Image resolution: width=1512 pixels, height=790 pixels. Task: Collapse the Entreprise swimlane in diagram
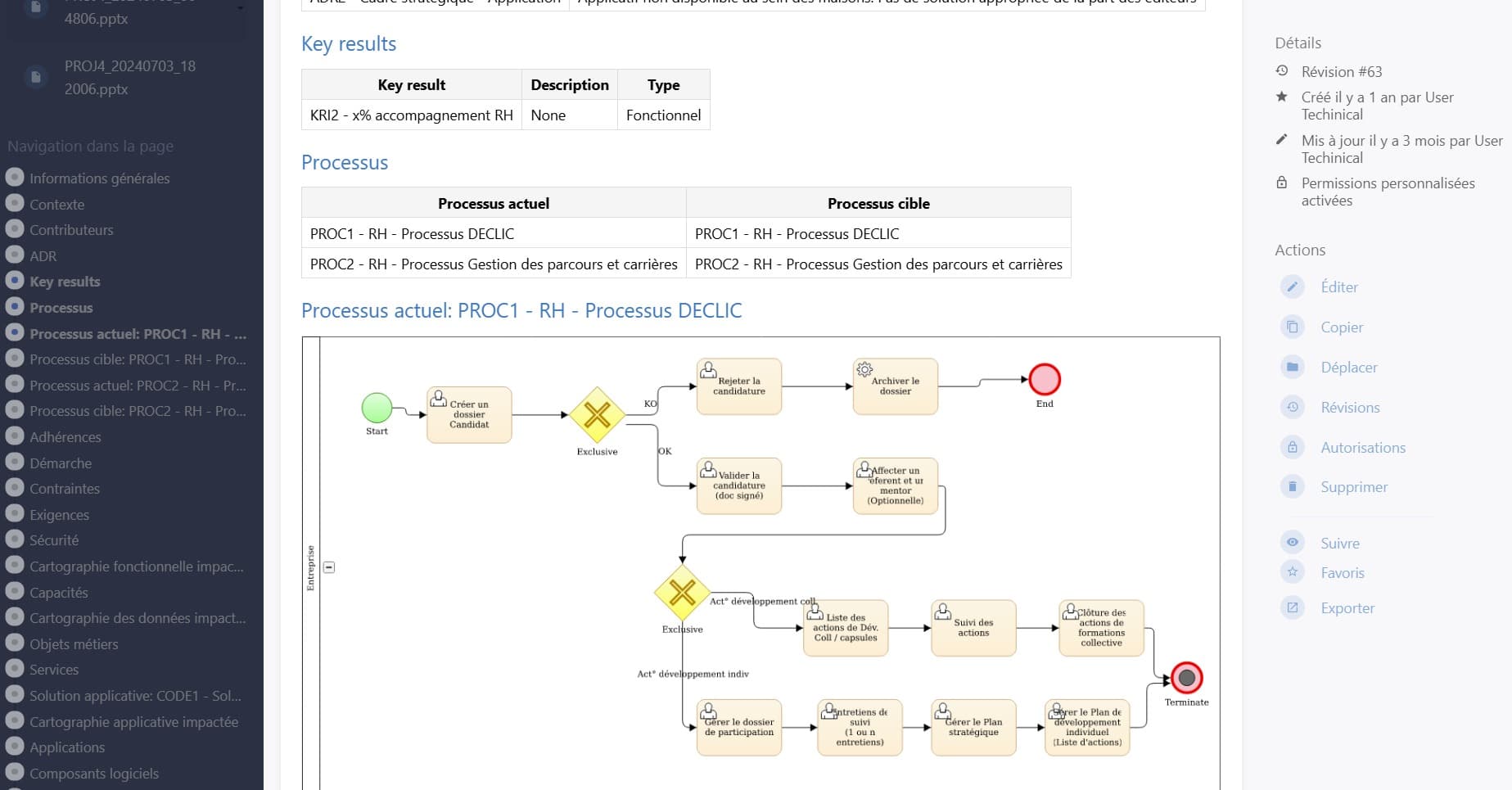[x=329, y=567]
